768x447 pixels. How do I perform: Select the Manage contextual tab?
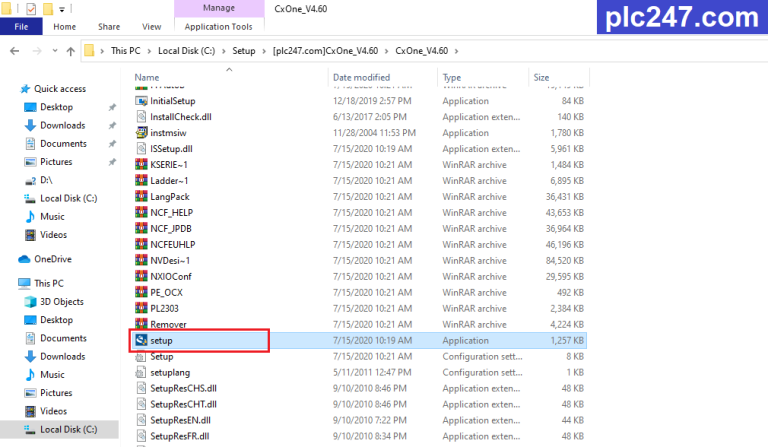[219, 8]
